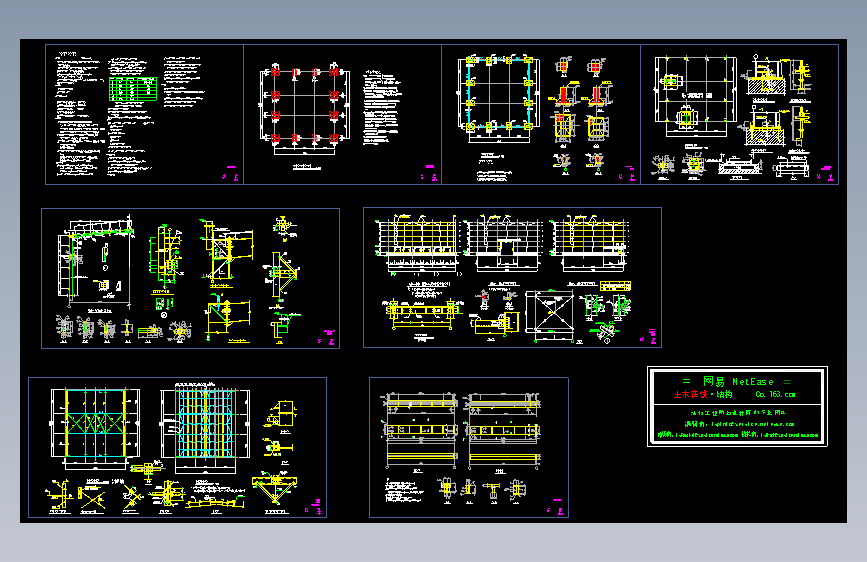Image resolution: width=867 pixels, height=562 pixels.
Task: Open the foundation plan sheet with hatched sections
Action: [x=739, y=115]
